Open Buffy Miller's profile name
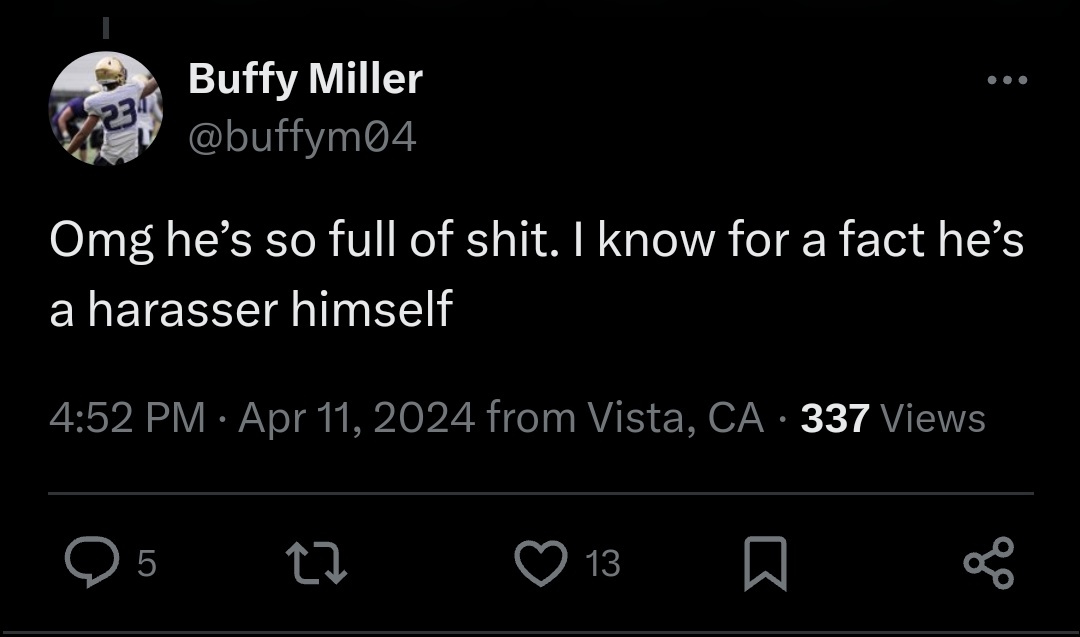 (x=303, y=78)
